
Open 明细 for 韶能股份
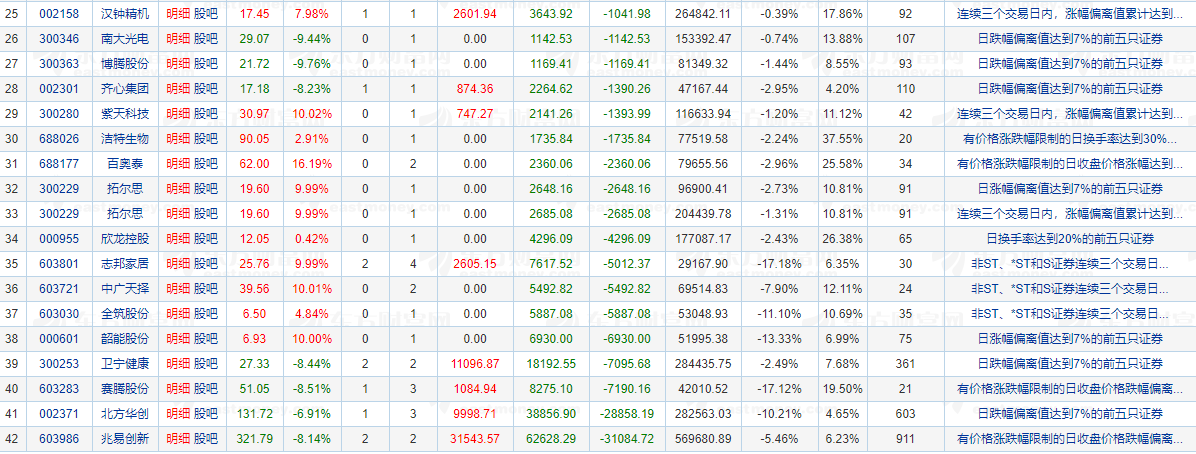pyautogui.click(x=178, y=339)
